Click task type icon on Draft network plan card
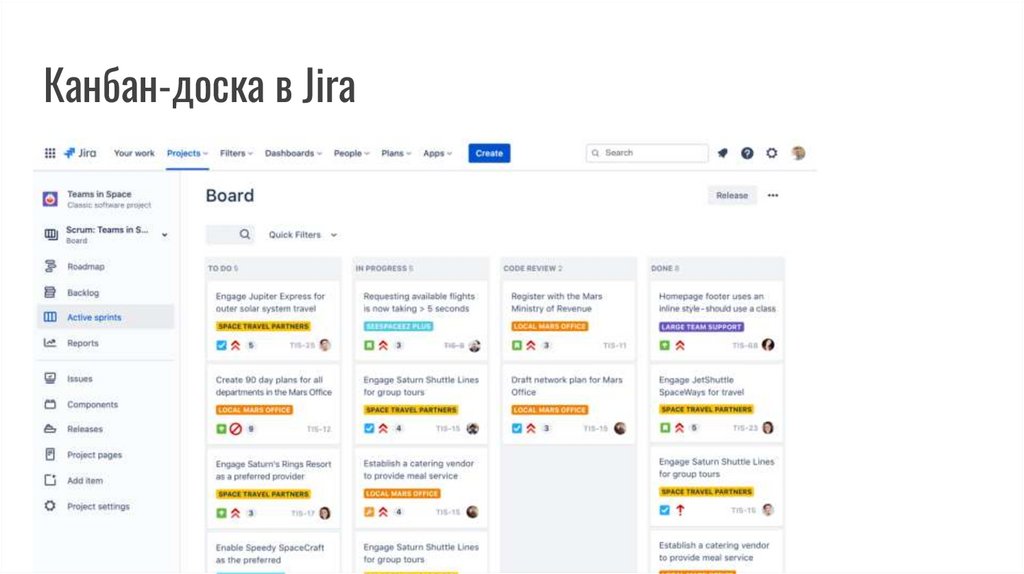 [x=517, y=428]
